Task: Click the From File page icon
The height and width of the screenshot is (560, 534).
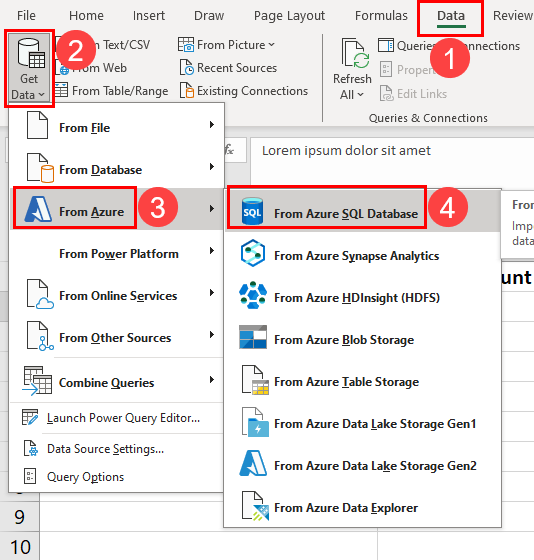Action: pyautogui.click(x=37, y=125)
